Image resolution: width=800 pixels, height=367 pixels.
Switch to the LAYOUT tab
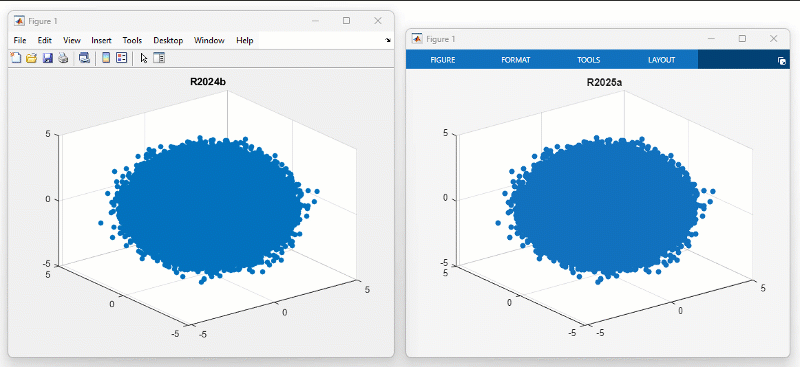point(662,60)
